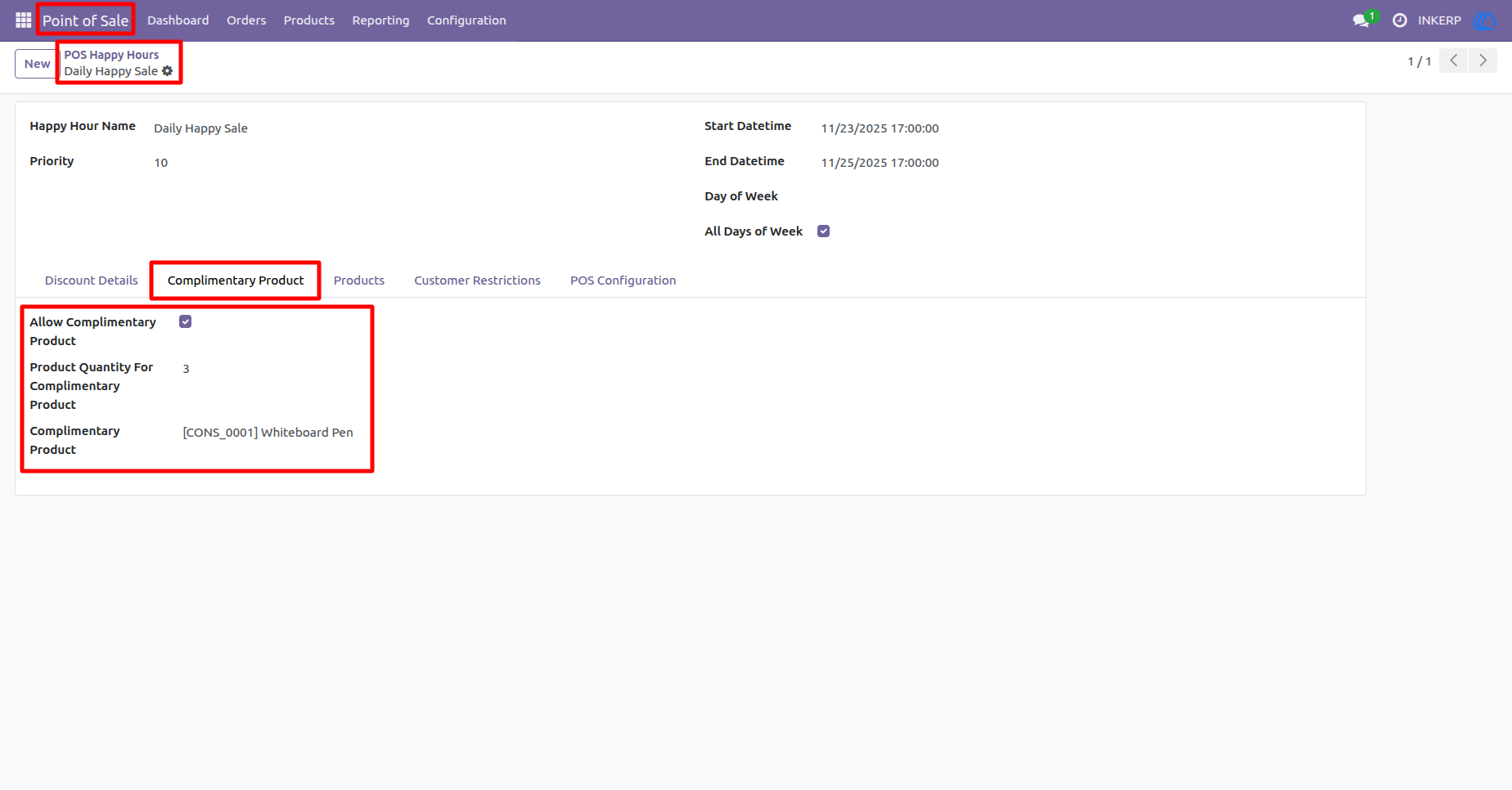Viewport: 1512px width, 790px height.
Task: Toggle All Days of Week checkbox
Action: 824,231
